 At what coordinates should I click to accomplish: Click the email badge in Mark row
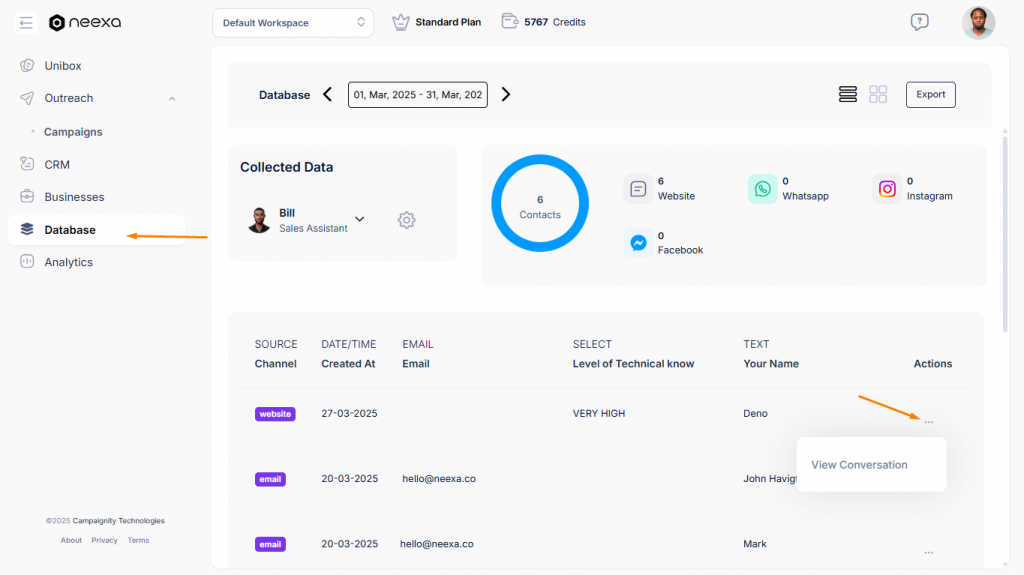point(270,544)
